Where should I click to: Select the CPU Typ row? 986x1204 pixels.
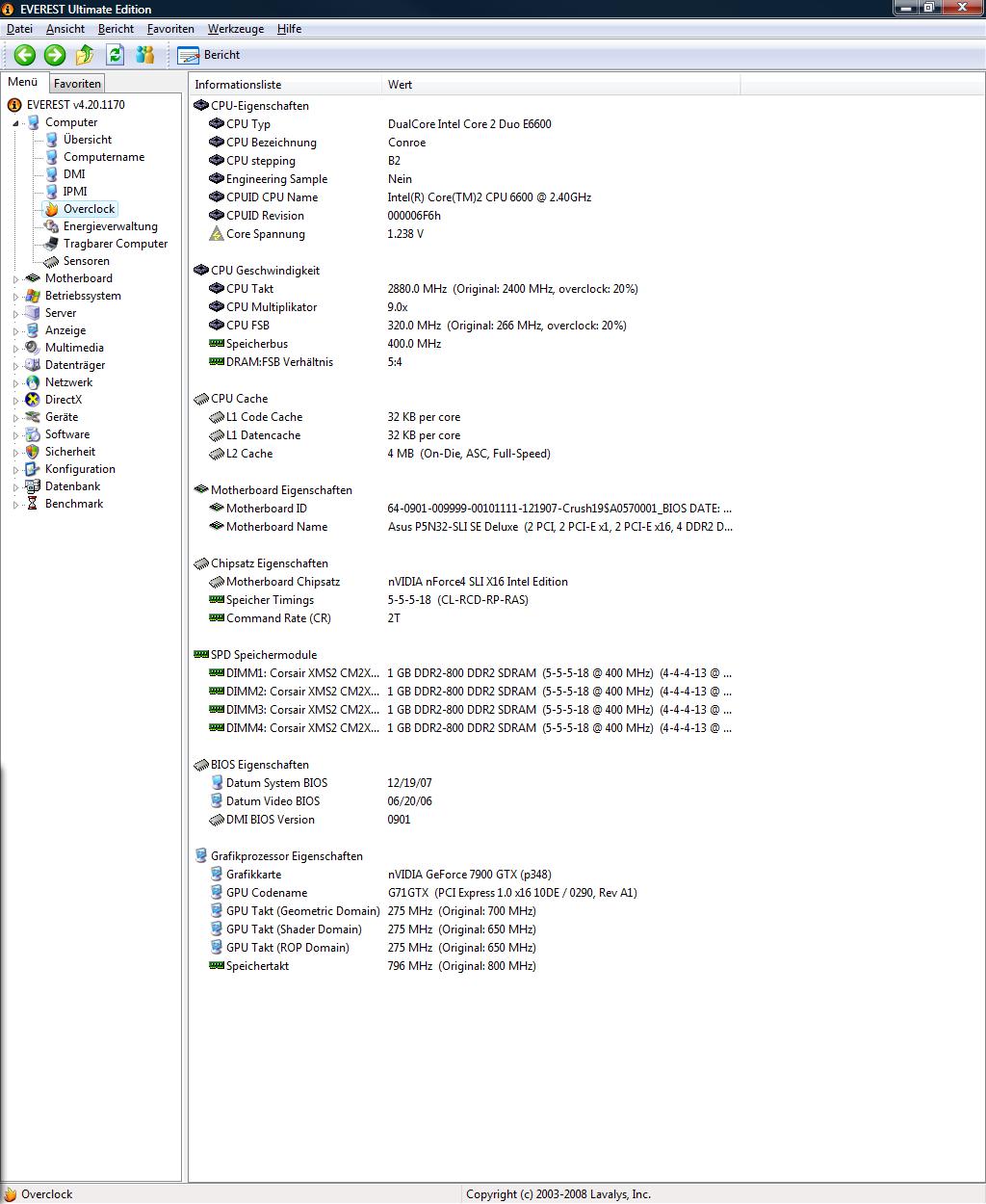463,124
